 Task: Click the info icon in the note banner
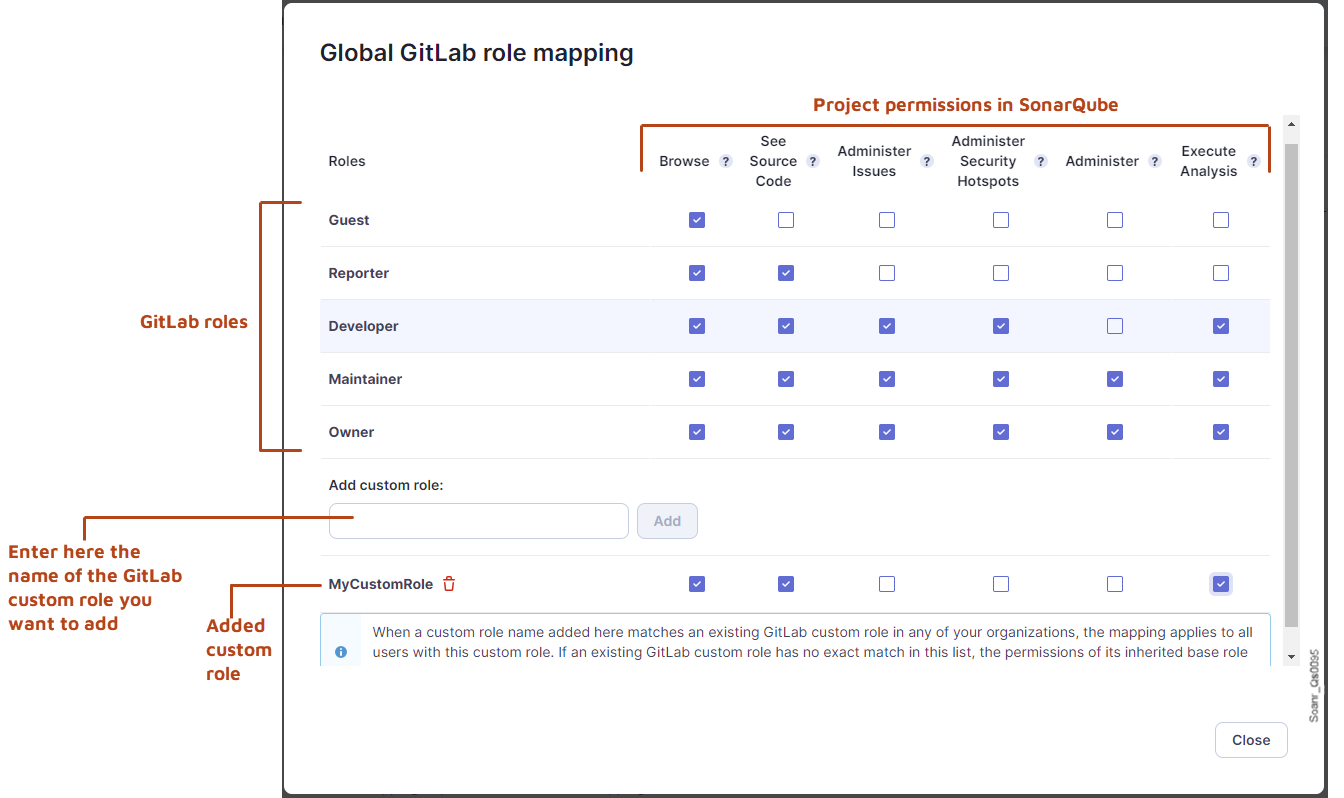tap(341, 651)
